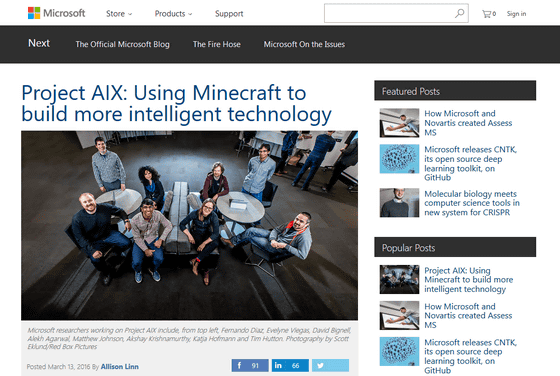The width and height of the screenshot is (560, 376).
Task: Open The Official Microsoft Blog tab
Action: pyautogui.click(x=122, y=44)
